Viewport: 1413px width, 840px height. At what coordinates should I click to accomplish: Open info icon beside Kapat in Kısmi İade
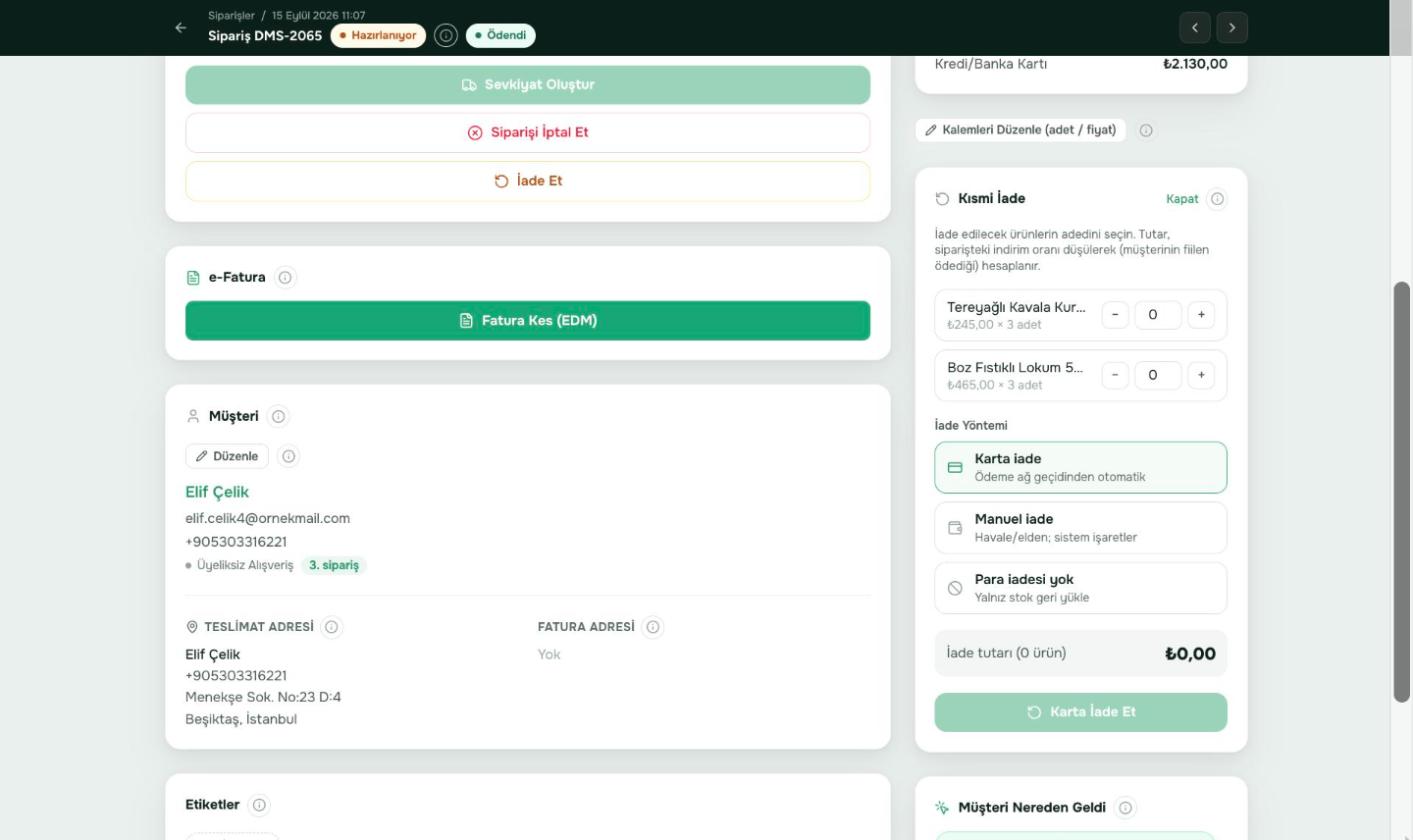click(1218, 199)
